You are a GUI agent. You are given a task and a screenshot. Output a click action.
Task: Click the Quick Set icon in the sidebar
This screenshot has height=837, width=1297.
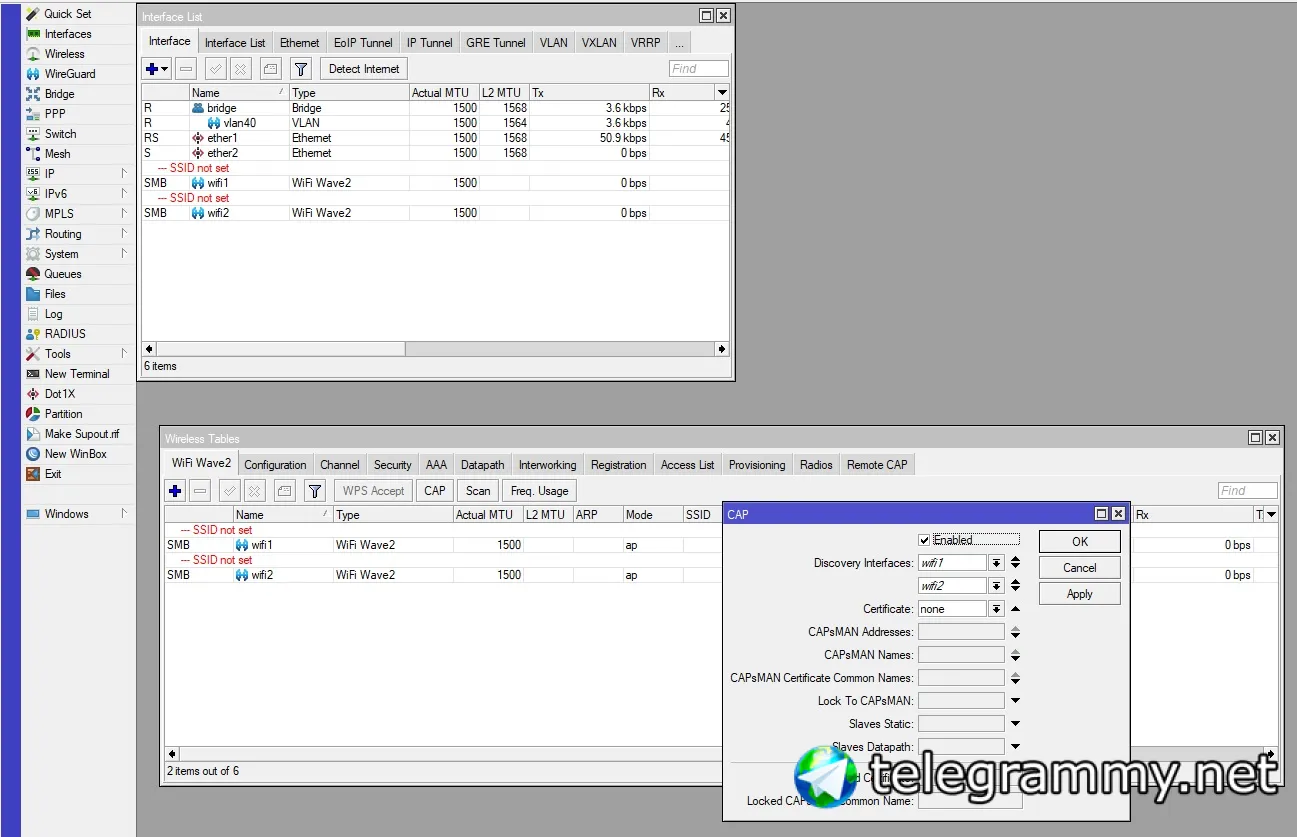coord(33,14)
